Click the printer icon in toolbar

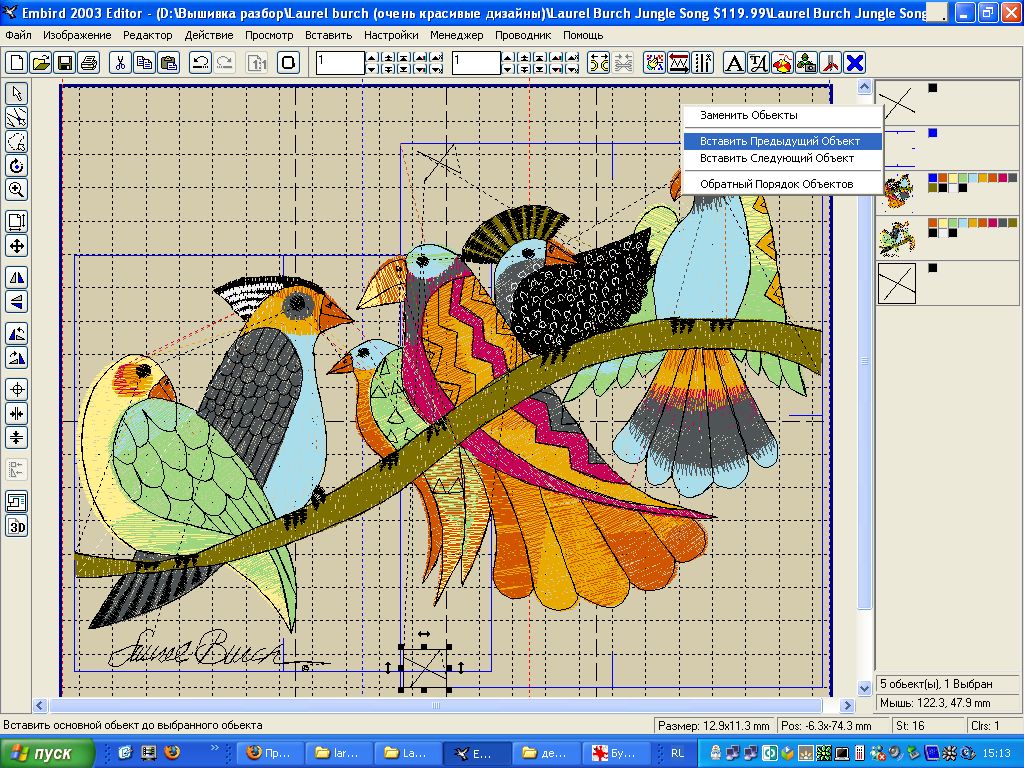(89, 63)
